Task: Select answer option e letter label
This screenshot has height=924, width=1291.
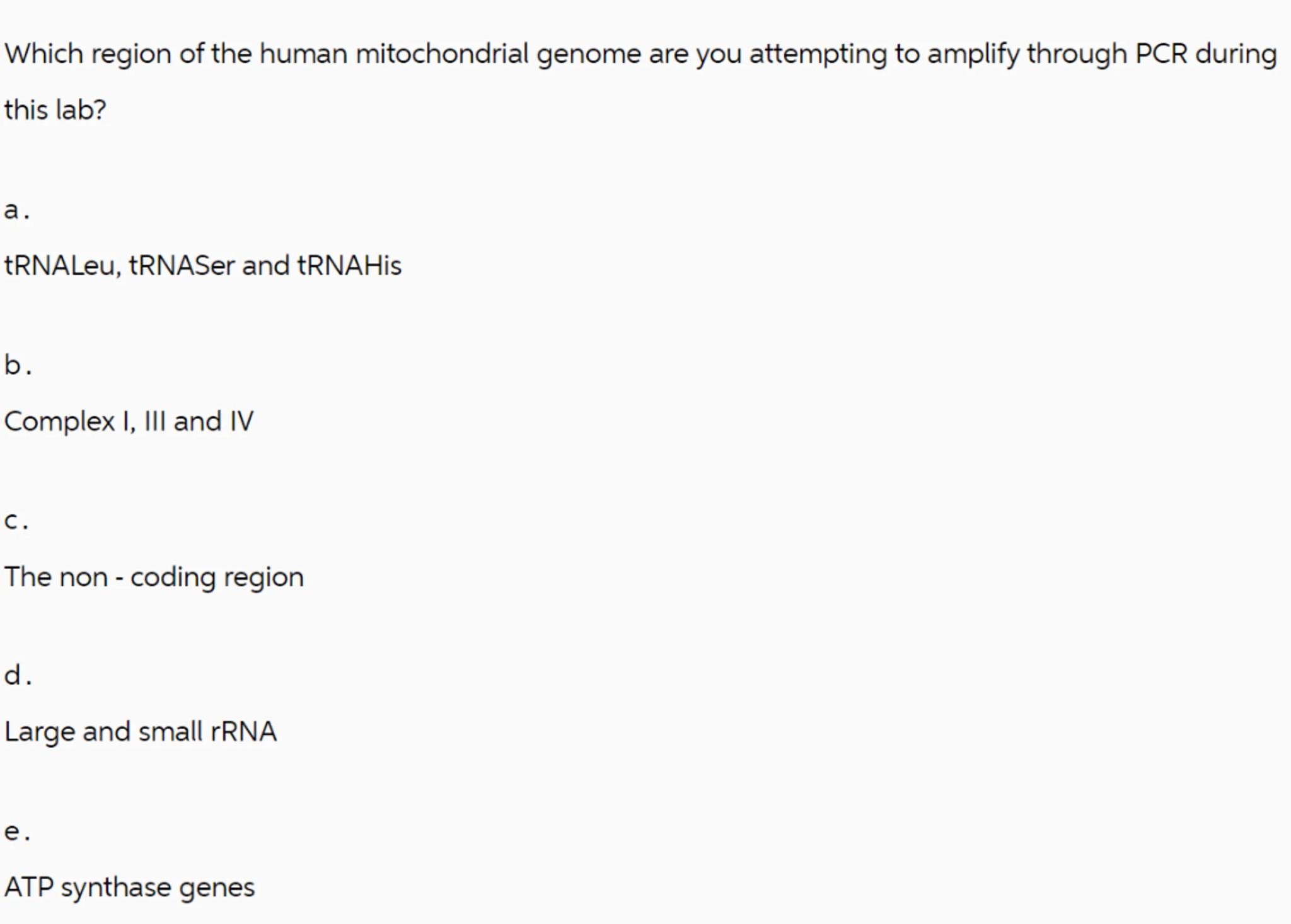Action: (16, 832)
